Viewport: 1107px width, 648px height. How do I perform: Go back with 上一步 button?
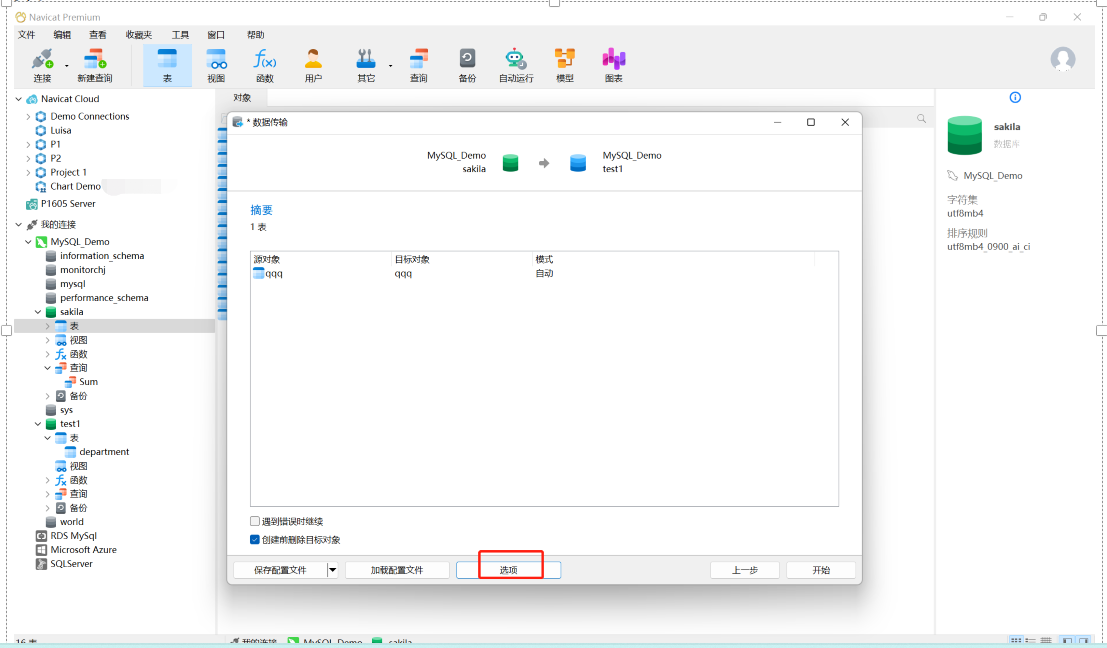744,570
